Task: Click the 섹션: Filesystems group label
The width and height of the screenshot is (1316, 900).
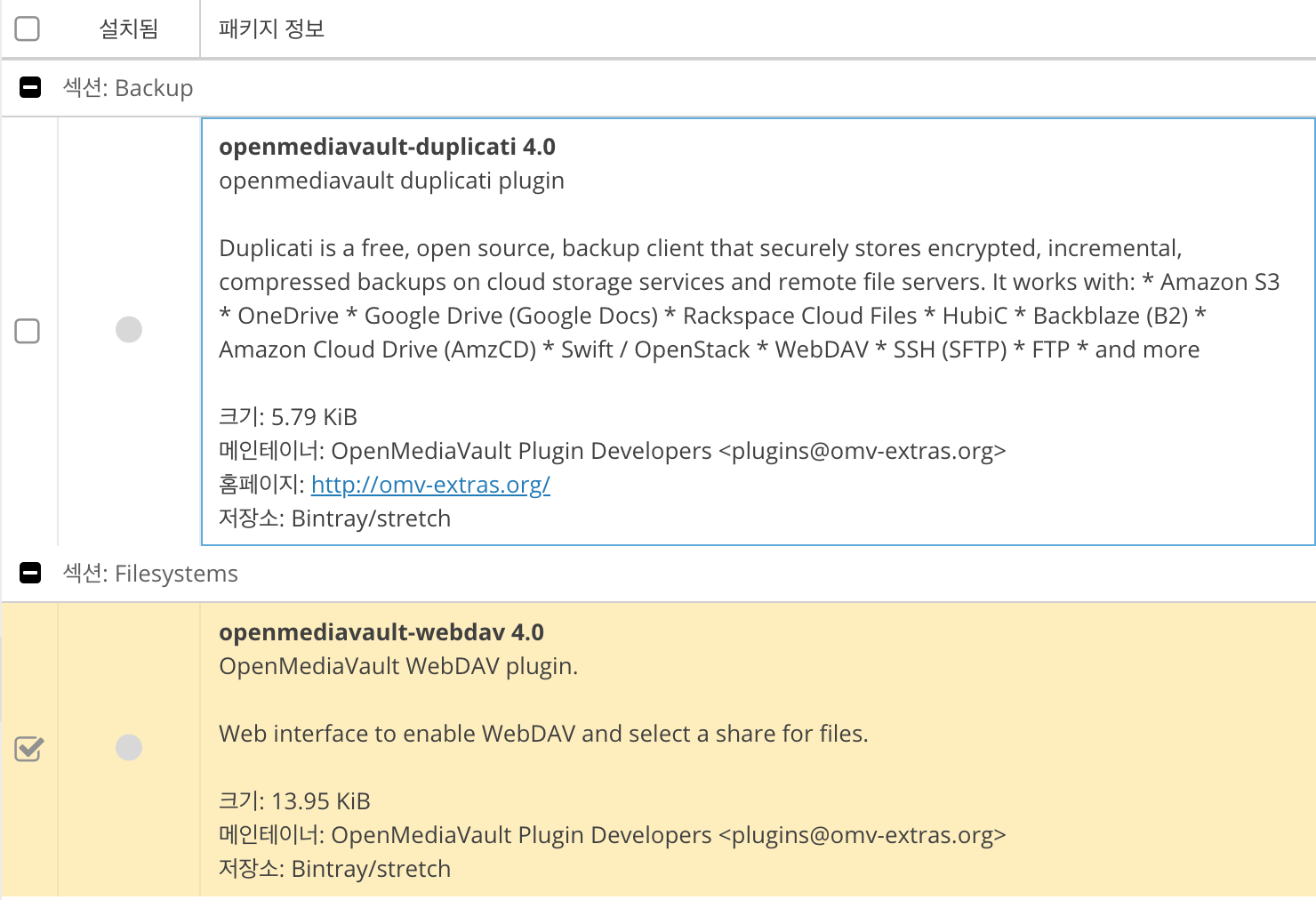Action: (x=150, y=574)
